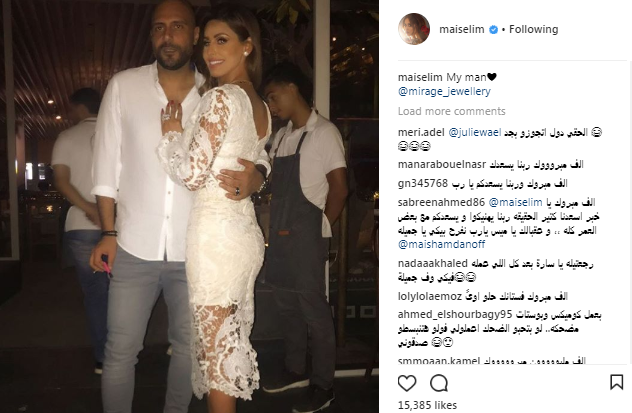The image size is (632, 413).
Task: Visit sabreenahmed86's profile
Action: coord(441,202)
